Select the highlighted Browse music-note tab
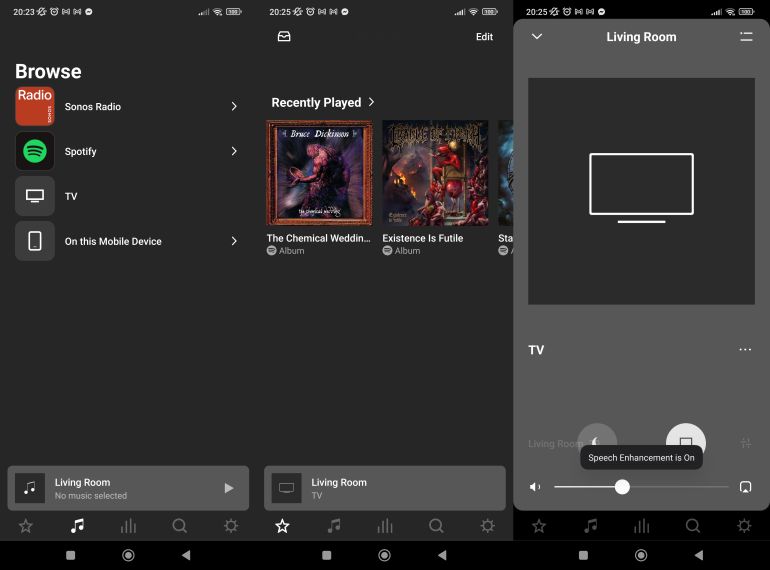The height and width of the screenshot is (570, 770). pos(77,526)
